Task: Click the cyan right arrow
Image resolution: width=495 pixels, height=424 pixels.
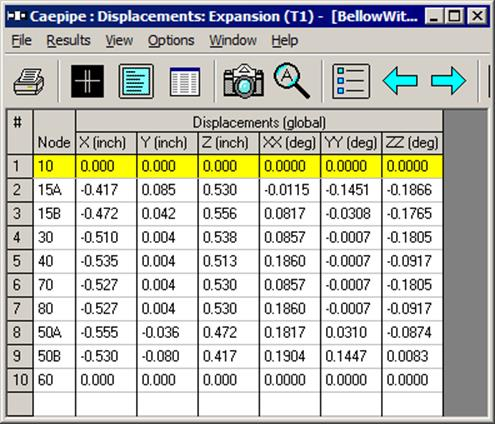Action: point(448,81)
